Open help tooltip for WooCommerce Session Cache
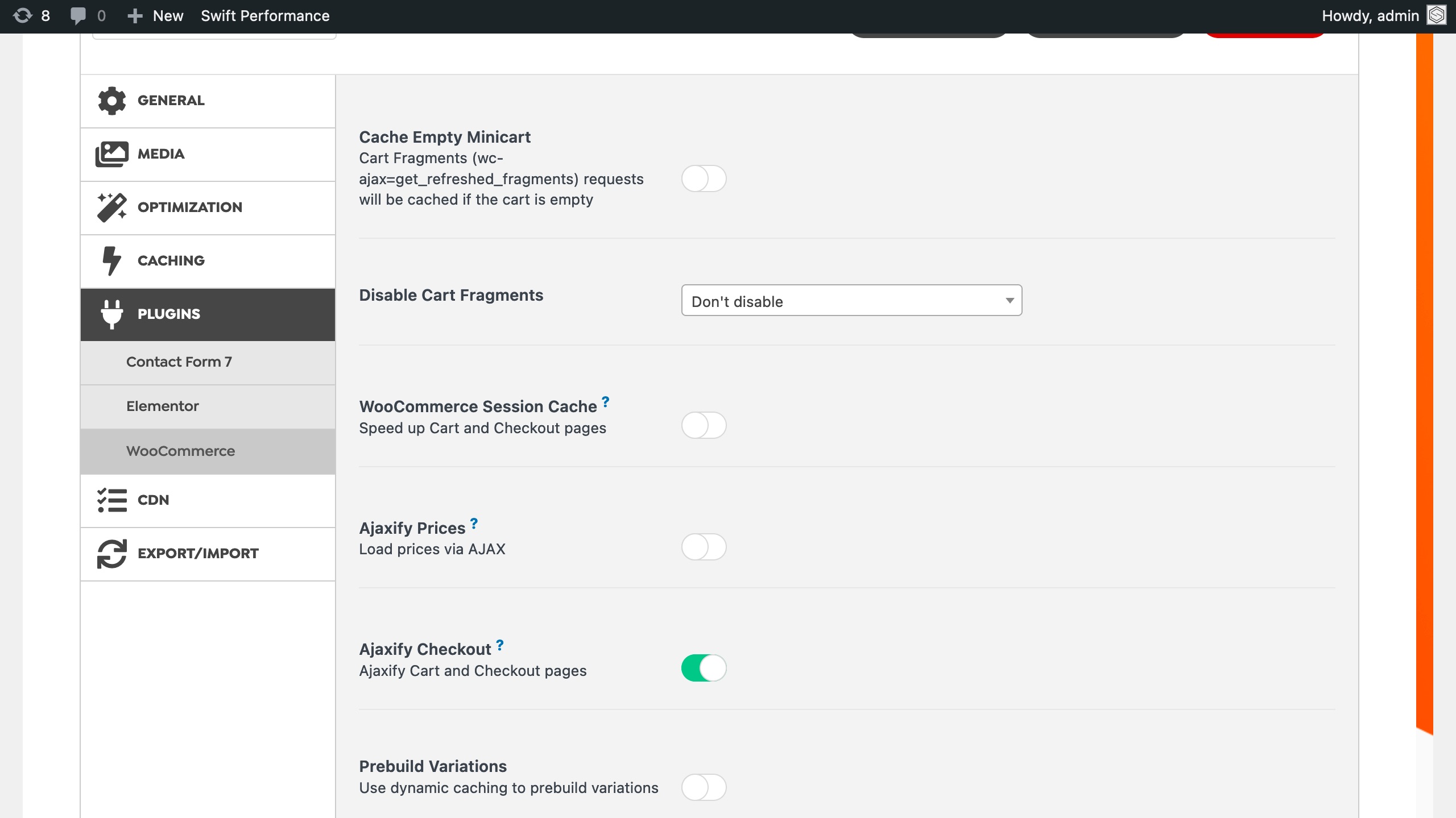The image size is (1456, 818). (x=605, y=402)
